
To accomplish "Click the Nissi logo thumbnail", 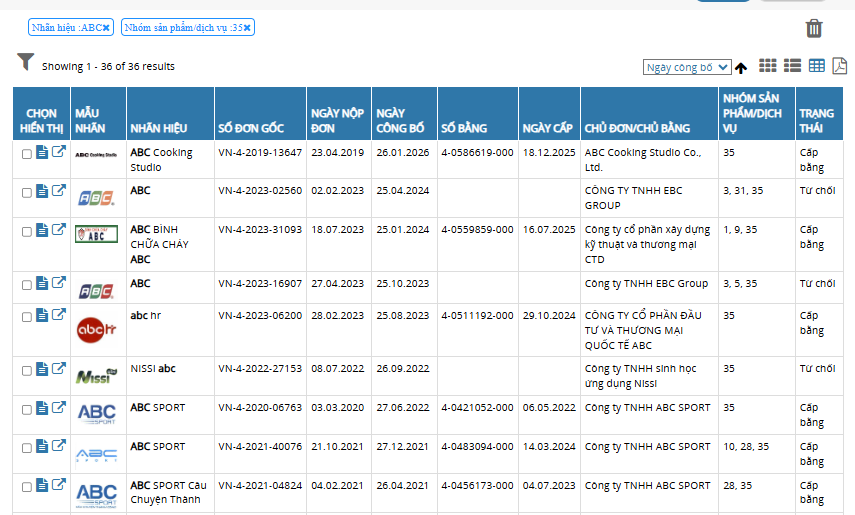I will click(97, 376).
